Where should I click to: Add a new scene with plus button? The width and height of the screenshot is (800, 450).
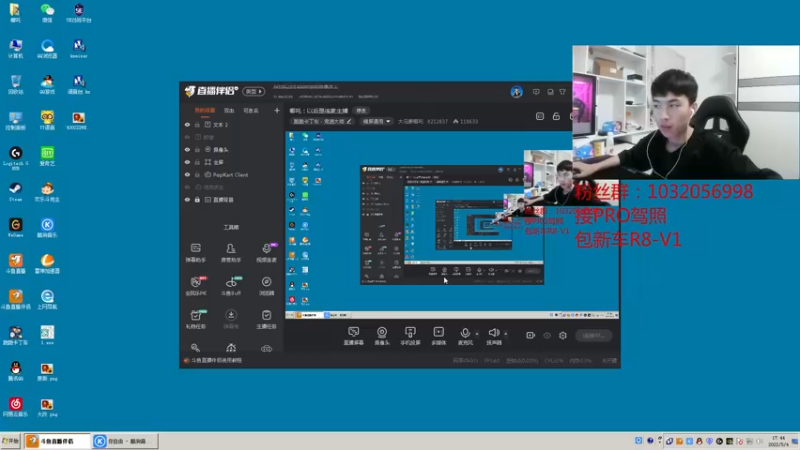point(277,110)
